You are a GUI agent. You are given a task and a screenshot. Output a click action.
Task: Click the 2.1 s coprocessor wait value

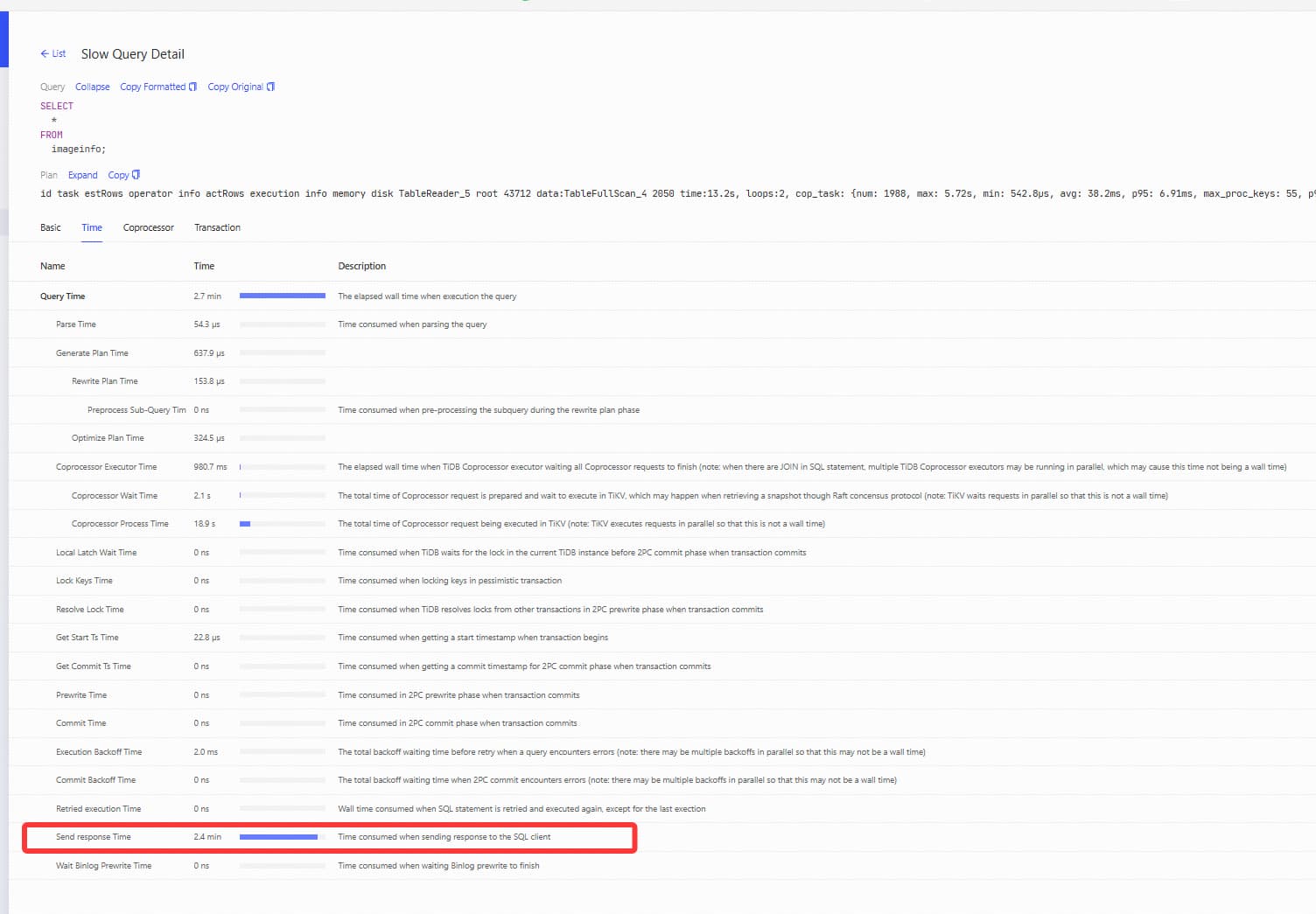(x=202, y=496)
